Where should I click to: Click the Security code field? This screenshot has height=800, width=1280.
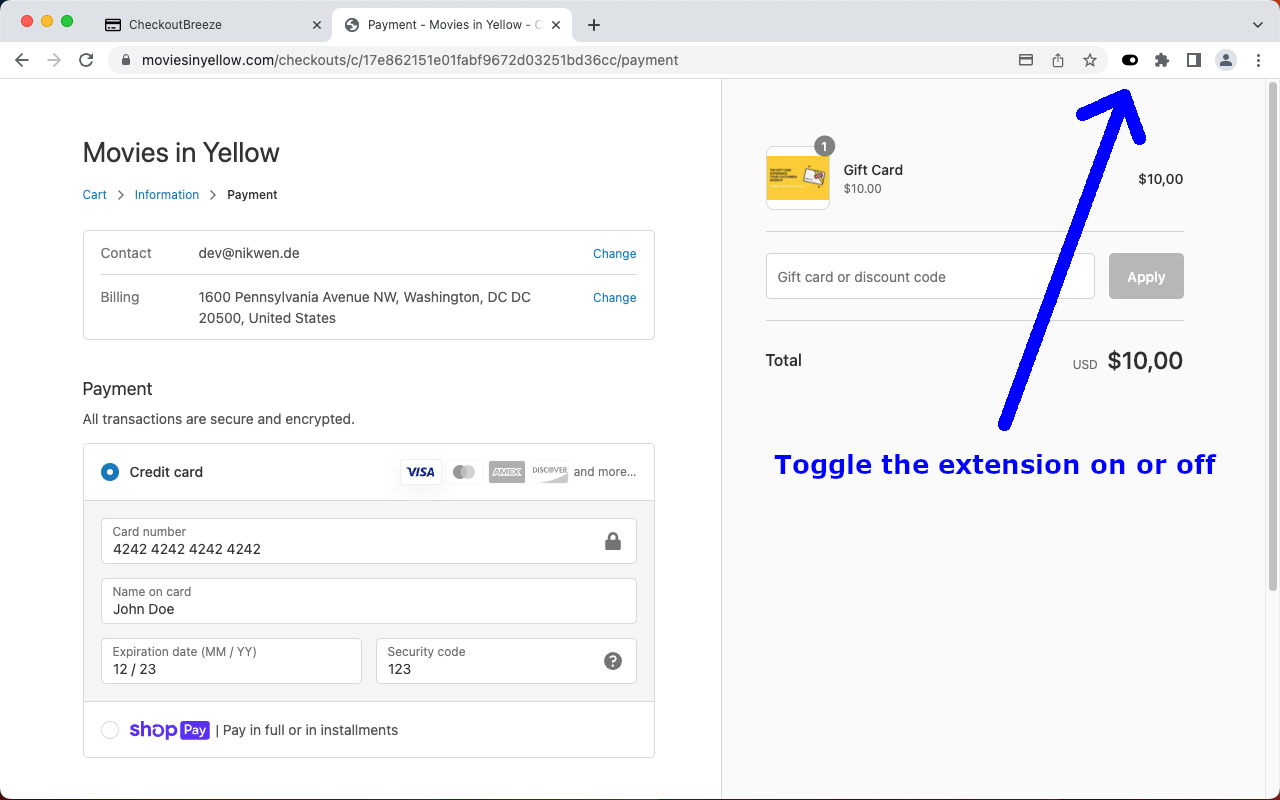tap(506, 661)
